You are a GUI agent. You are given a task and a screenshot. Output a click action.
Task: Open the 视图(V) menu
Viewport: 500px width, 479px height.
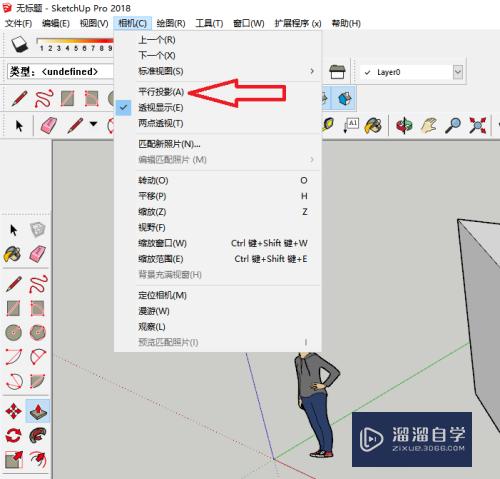(x=94, y=23)
